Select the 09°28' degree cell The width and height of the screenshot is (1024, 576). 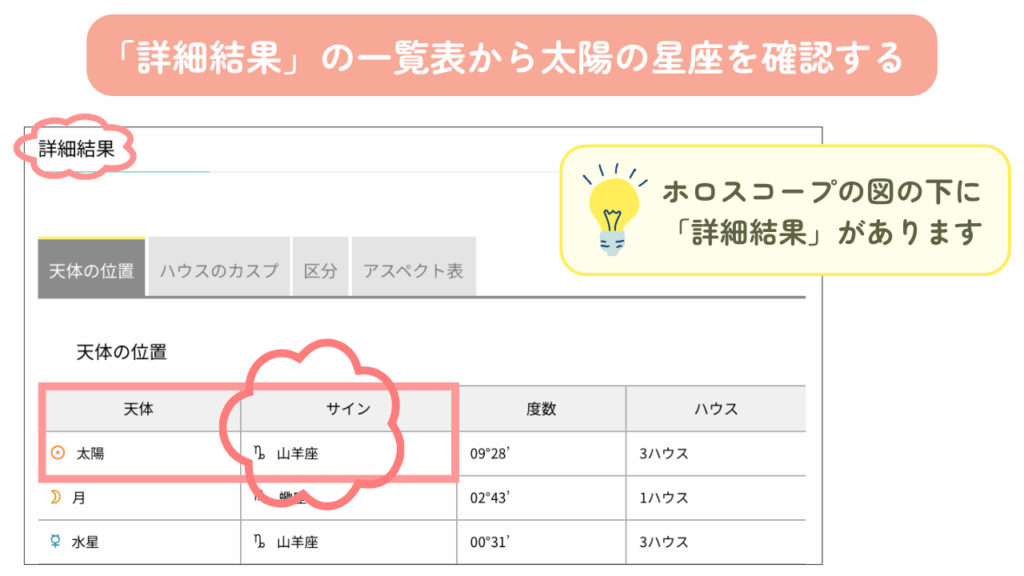click(x=492, y=454)
